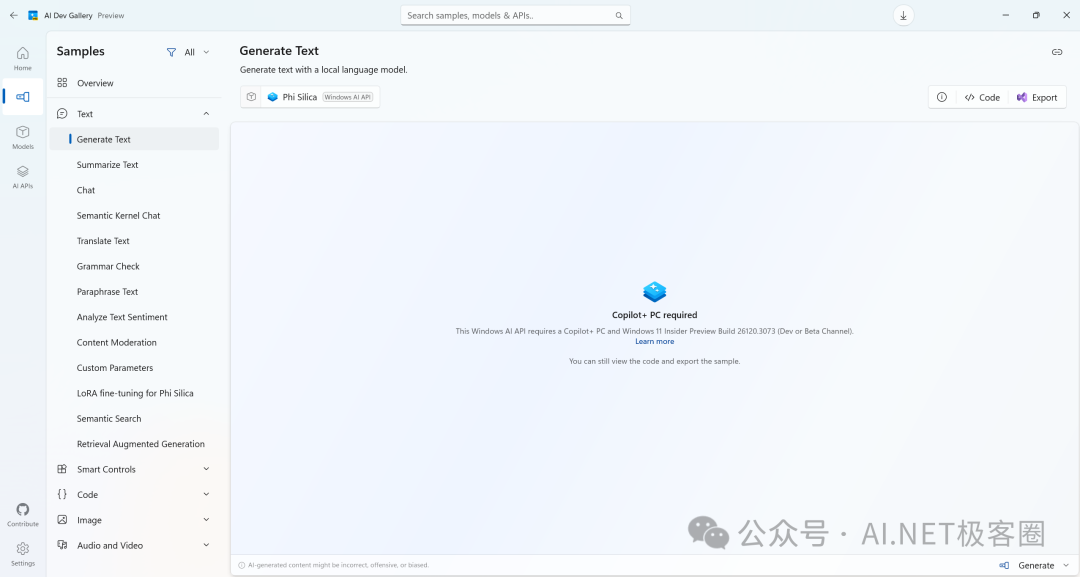
Task: Select the Generate Text sample
Action: (x=134, y=139)
